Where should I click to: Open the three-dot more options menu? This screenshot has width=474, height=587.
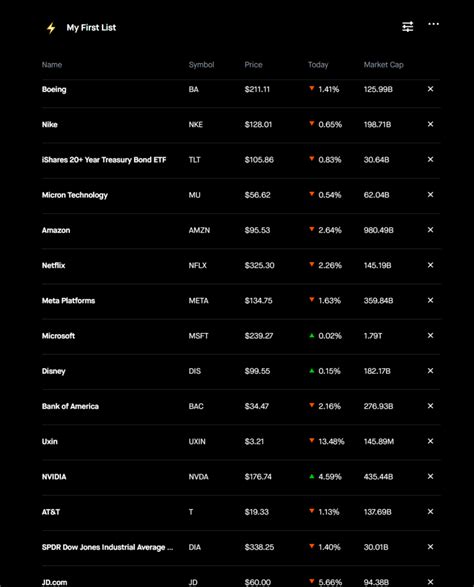point(433,24)
